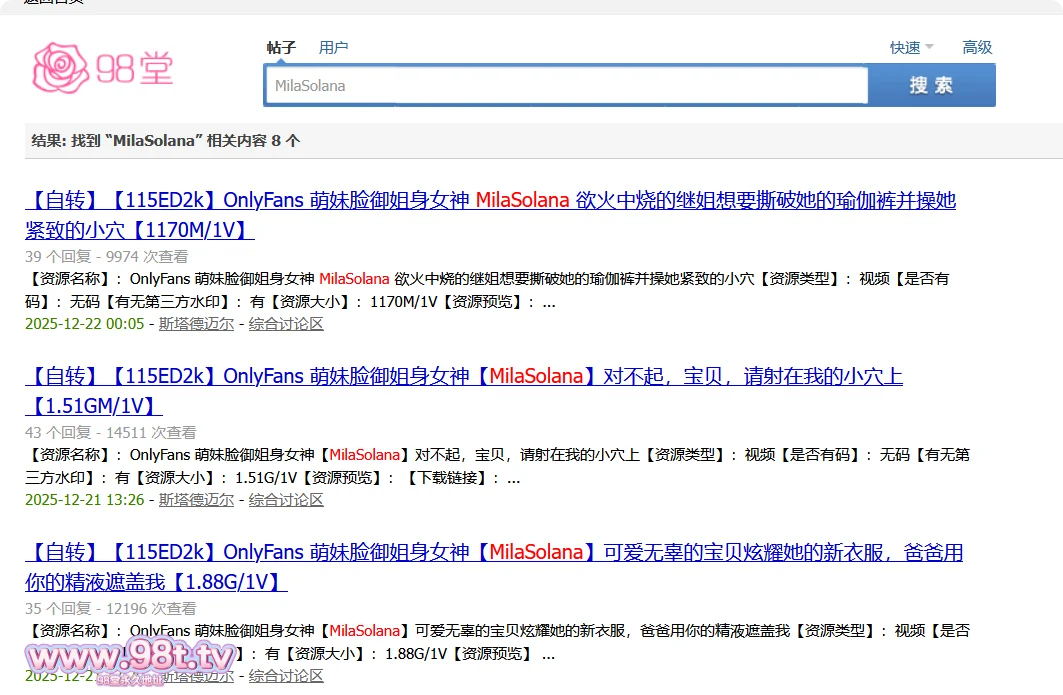Select the 帖子 search tab
1063x695 pixels.
click(281, 47)
